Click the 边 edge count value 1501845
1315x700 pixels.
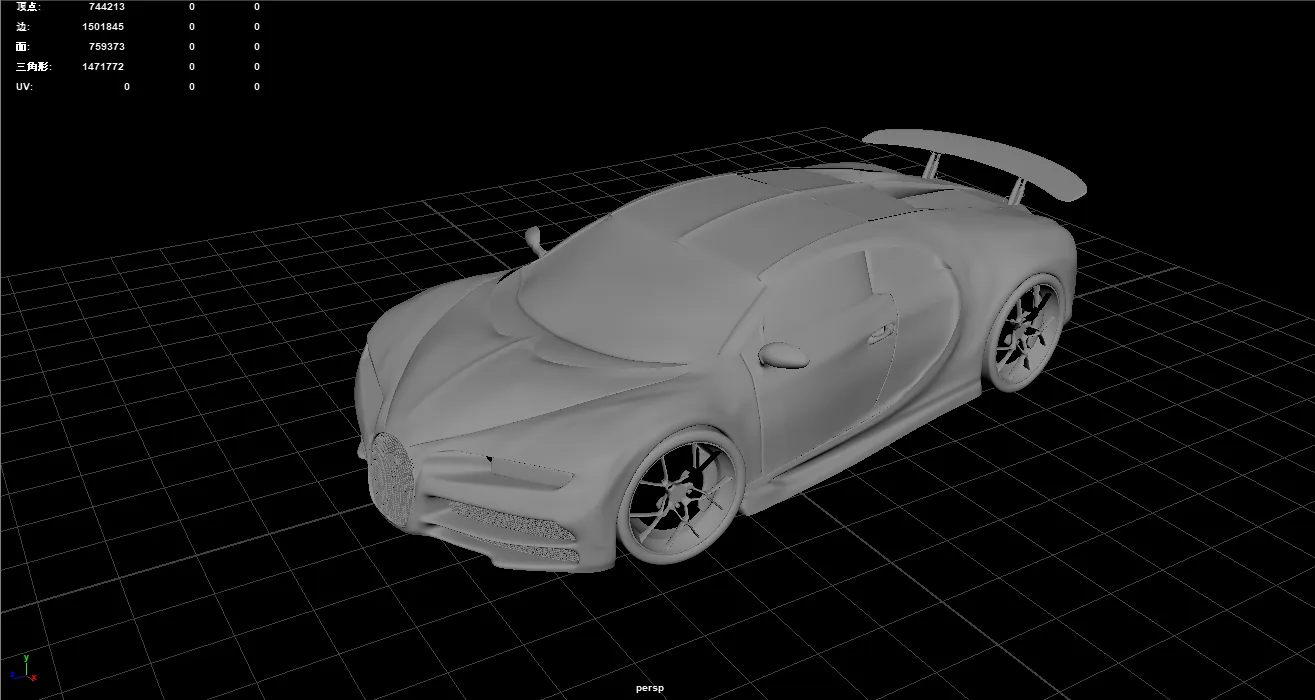point(103,27)
